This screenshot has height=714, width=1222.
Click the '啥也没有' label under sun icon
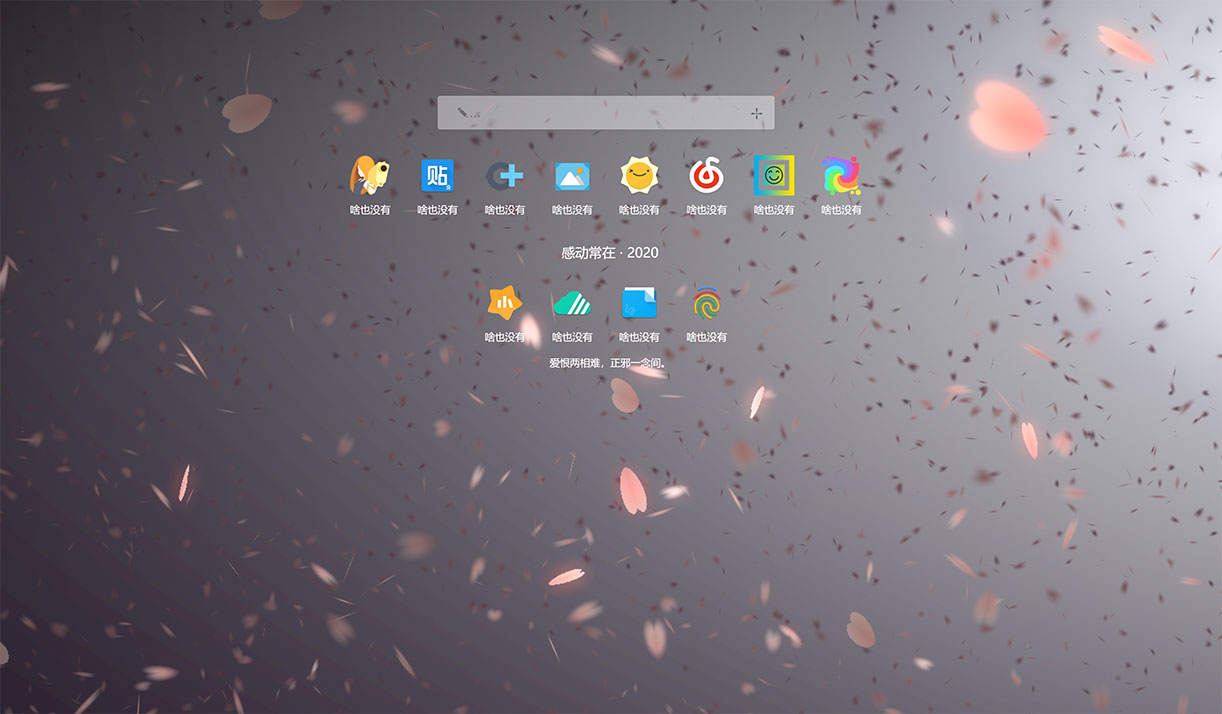click(x=639, y=210)
